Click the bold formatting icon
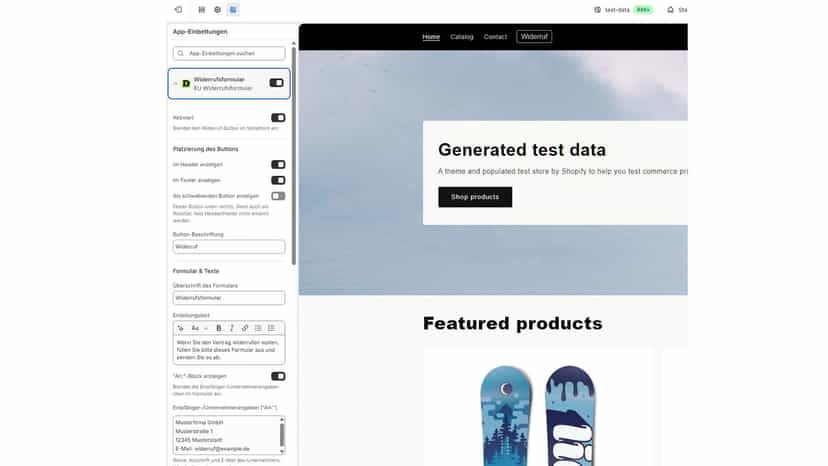The image size is (828, 466). (219, 328)
